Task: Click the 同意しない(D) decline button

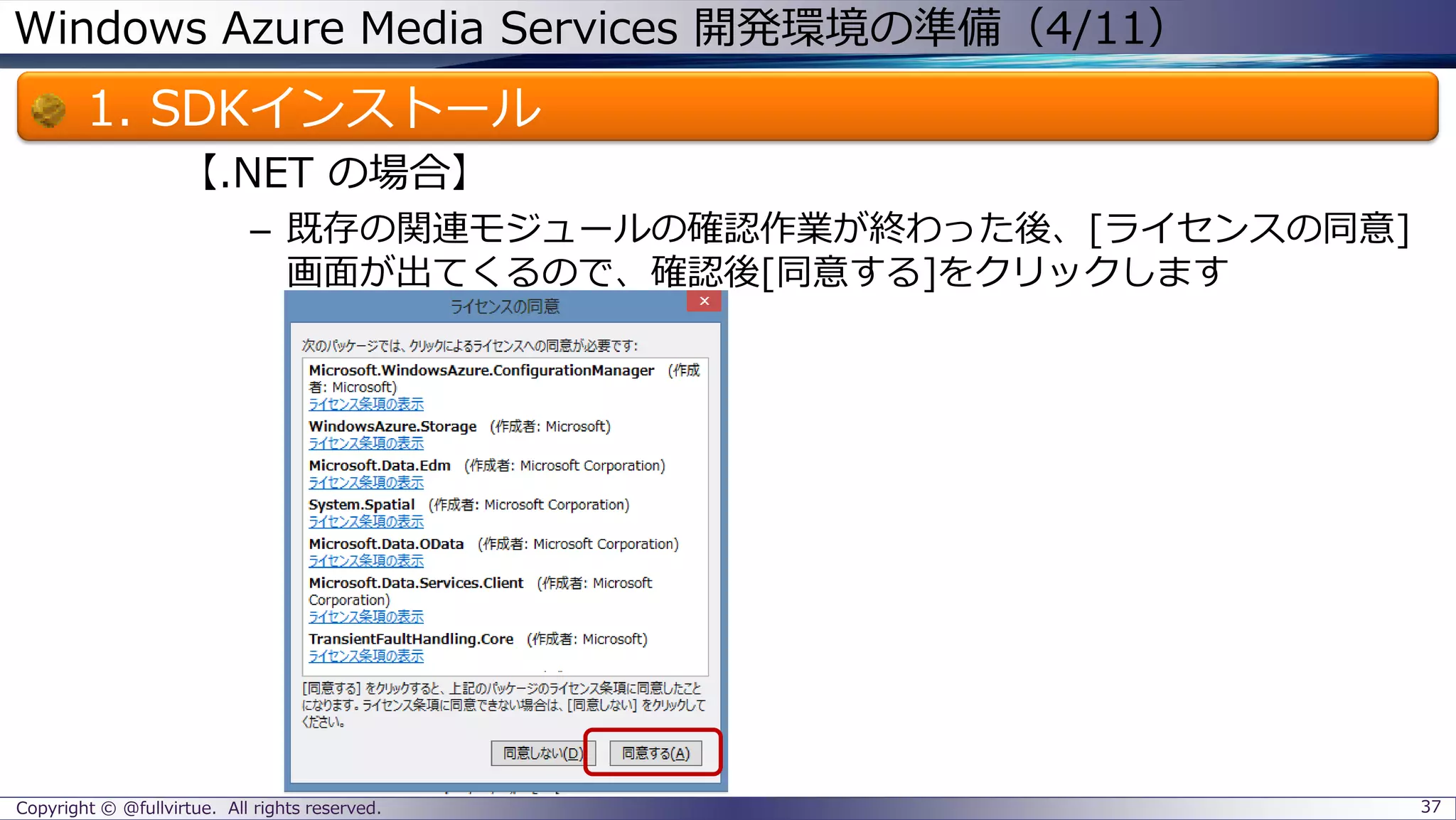Action: pyautogui.click(x=542, y=753)
